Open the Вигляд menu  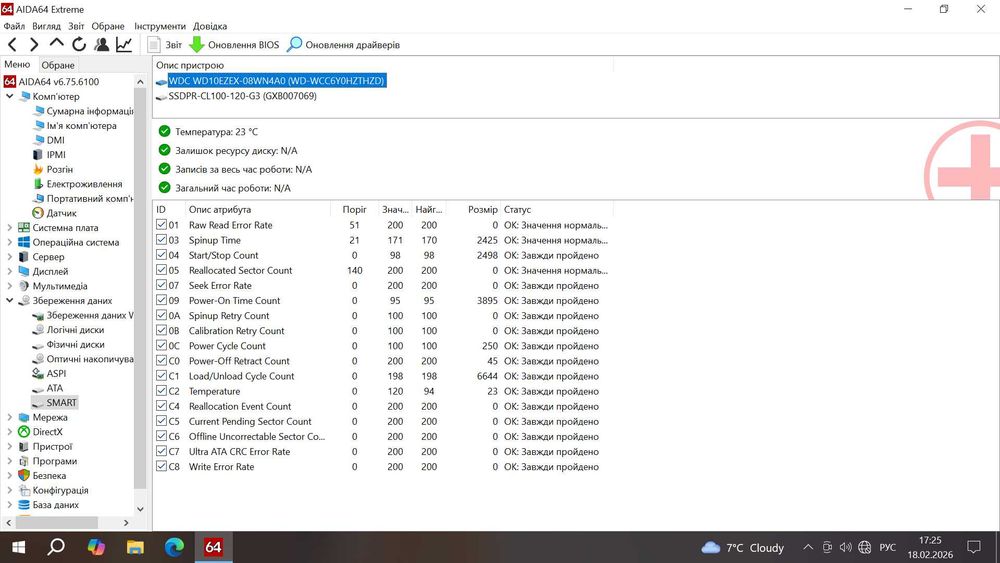[x=46, y=26]
